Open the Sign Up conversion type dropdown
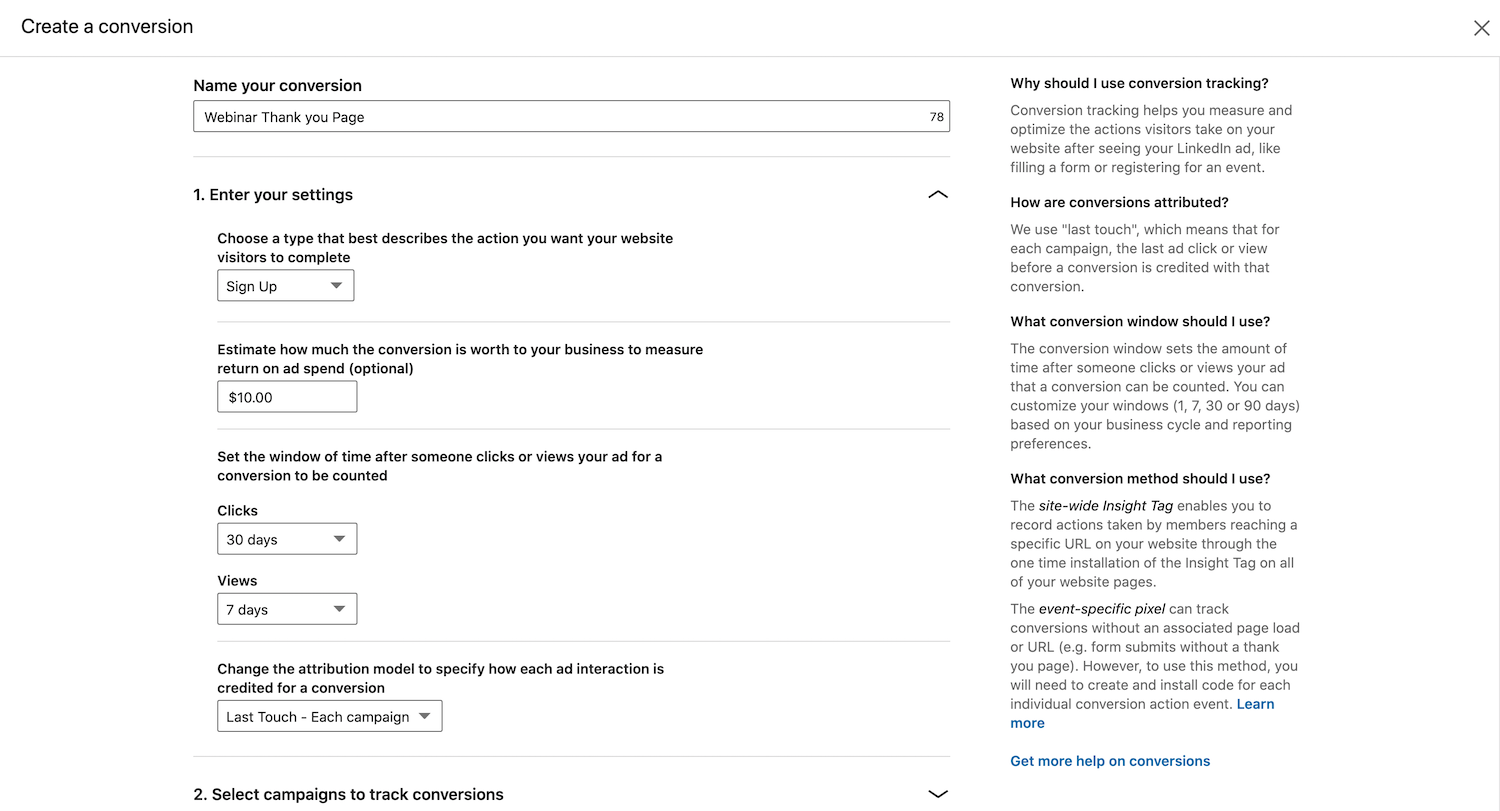The height and width of the screenshot is (811, 1500). coord(285,286)
